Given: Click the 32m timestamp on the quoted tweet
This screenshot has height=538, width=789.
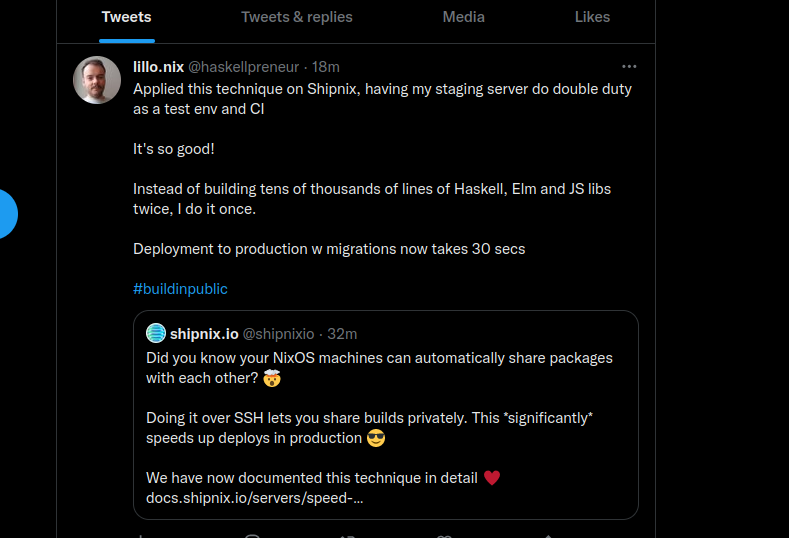Looking at the screenshot, I should point(342,333).
